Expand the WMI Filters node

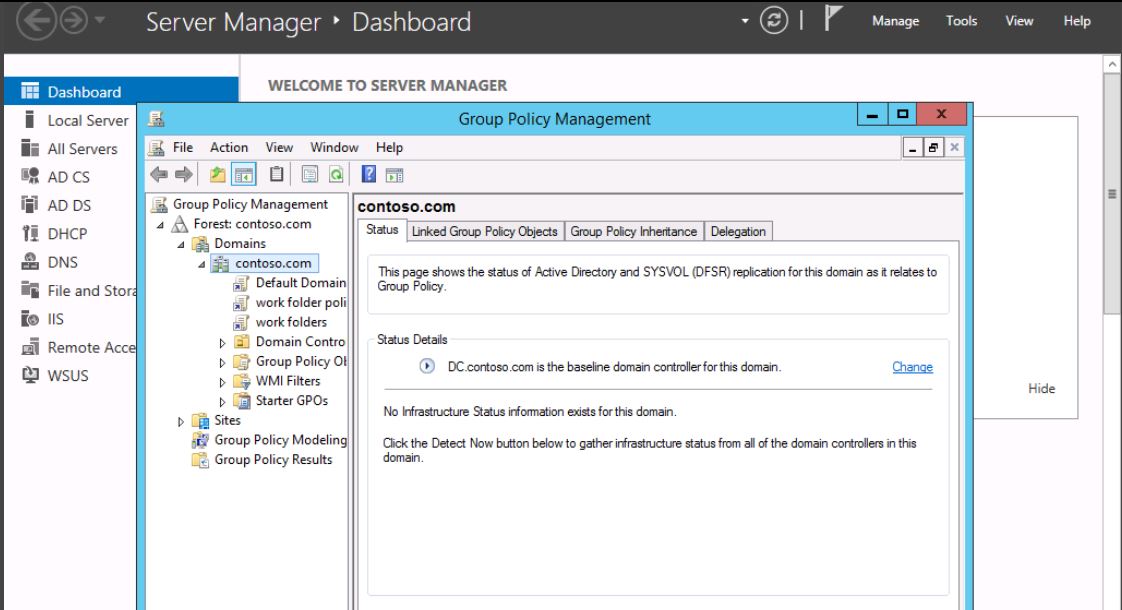(x=223, y=382)
